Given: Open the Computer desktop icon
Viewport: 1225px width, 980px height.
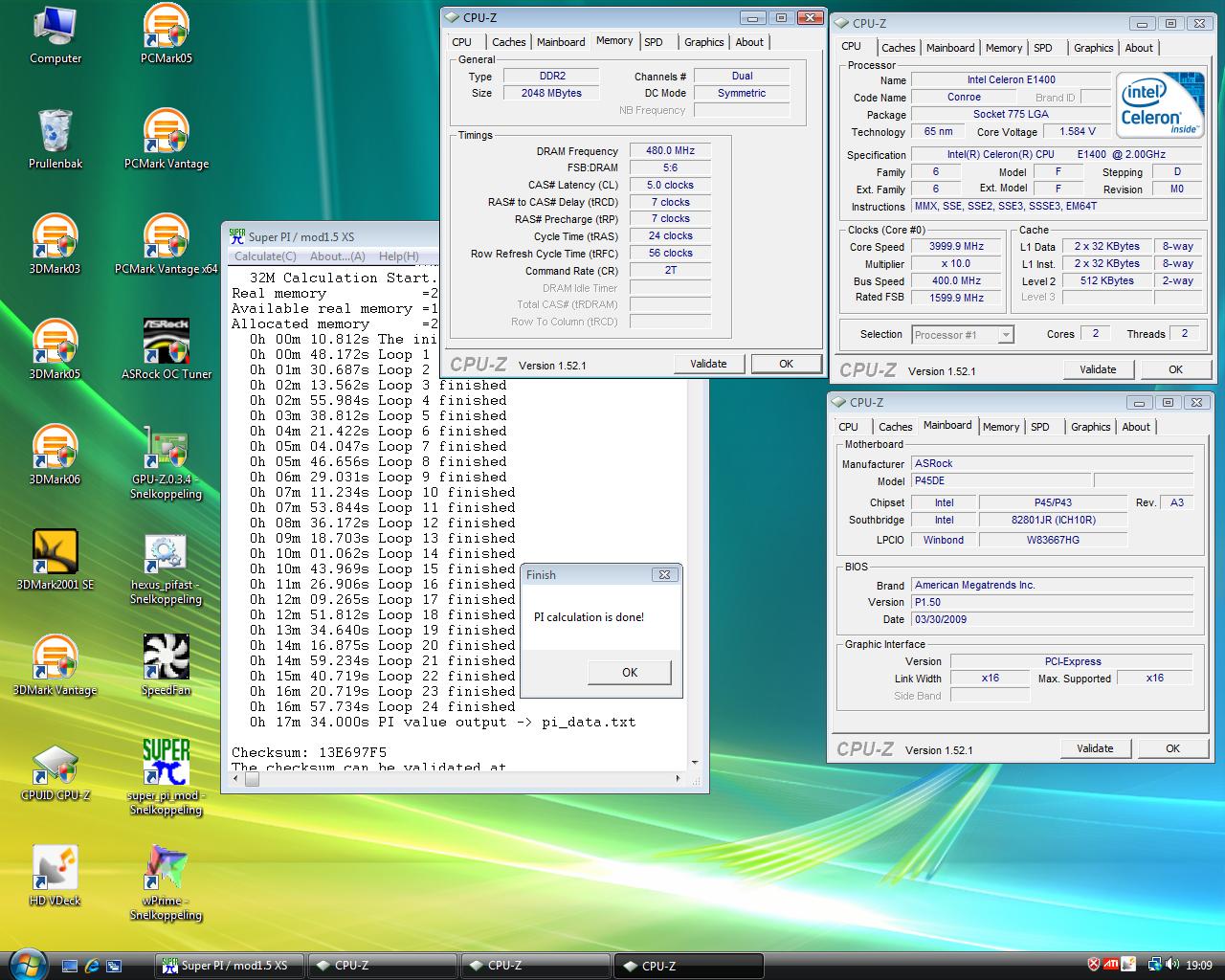Looking at the screenshot, I should pyautogui.click(x=55, y=34).
